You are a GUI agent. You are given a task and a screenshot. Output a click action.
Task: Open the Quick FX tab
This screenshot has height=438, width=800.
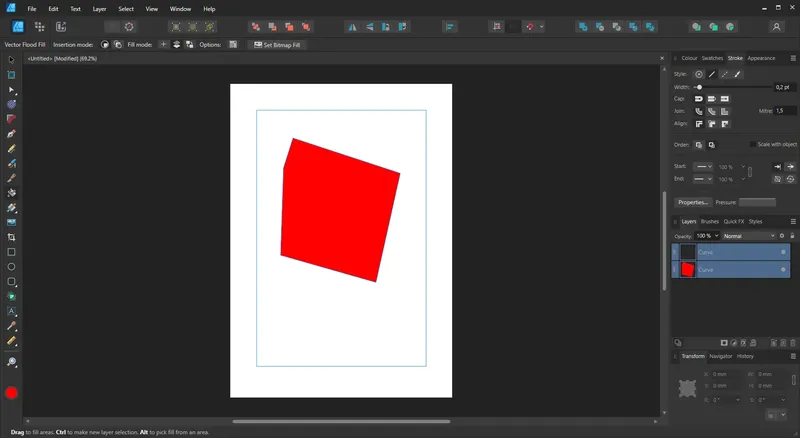(734, 222)
